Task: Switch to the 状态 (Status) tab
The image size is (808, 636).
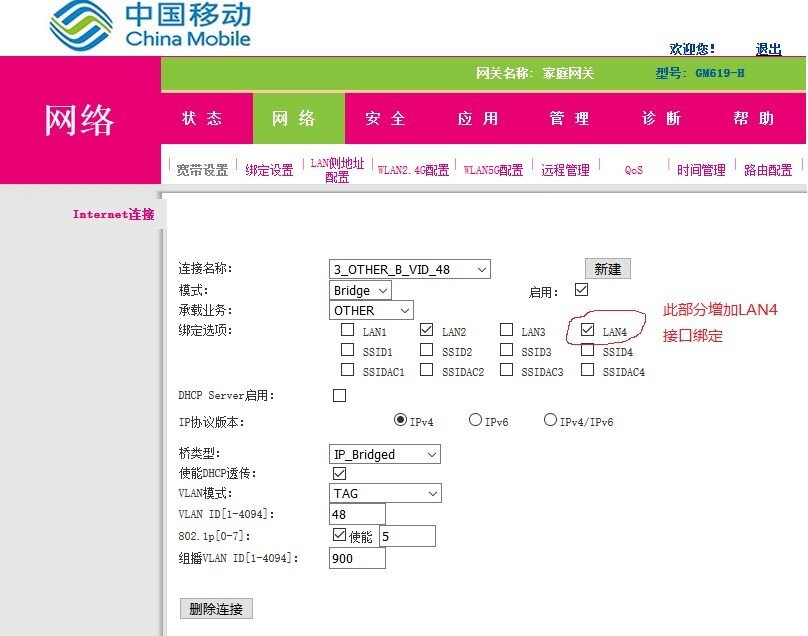Action: click(x=203, y=118)
